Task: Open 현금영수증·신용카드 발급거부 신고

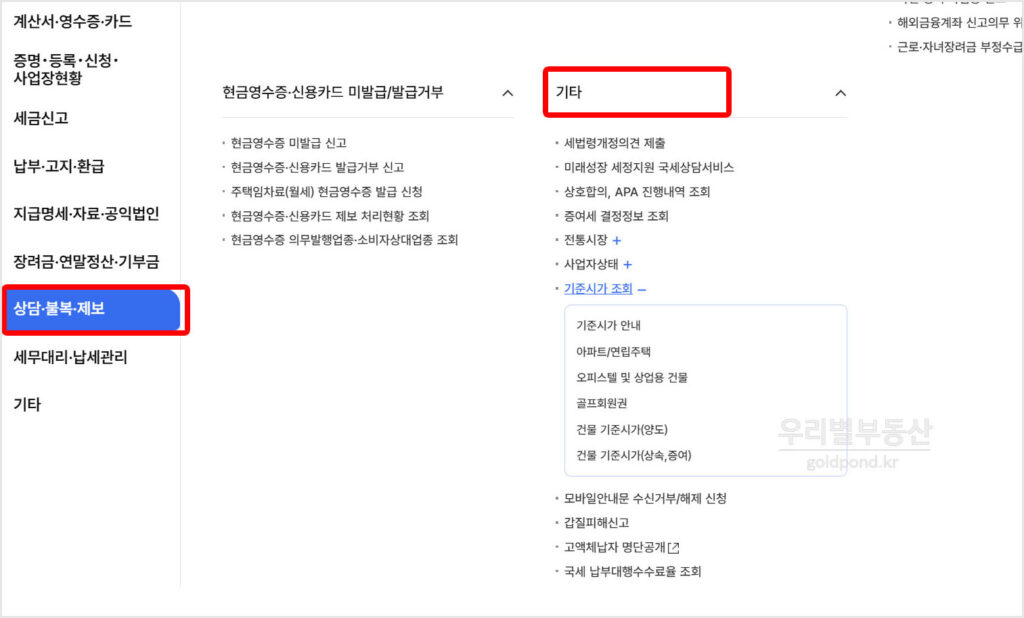Action: (317, 167)
